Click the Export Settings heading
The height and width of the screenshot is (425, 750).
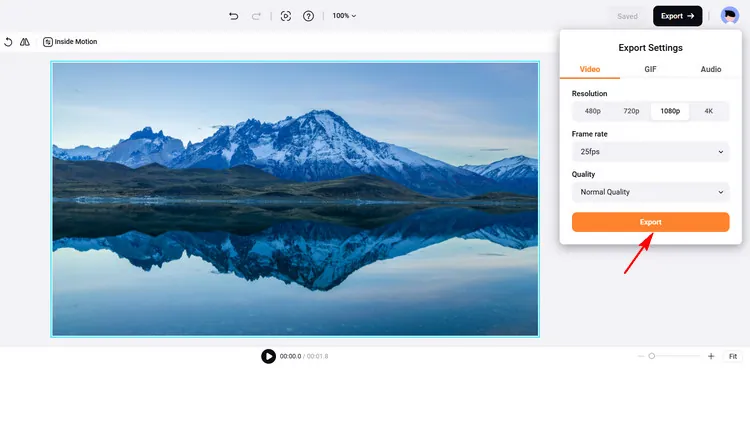point(651,48)
